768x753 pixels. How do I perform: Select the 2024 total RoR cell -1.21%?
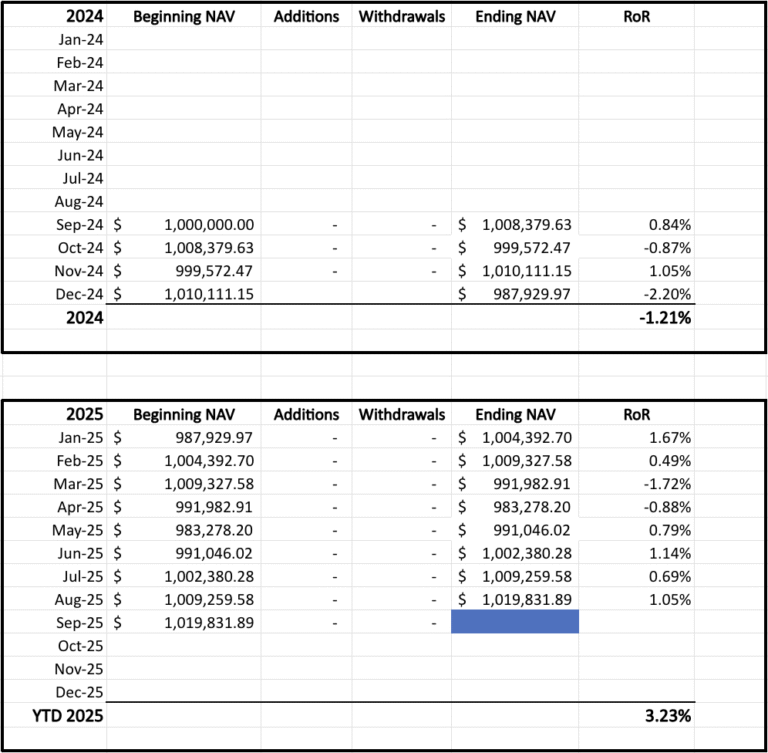(636, 317)
